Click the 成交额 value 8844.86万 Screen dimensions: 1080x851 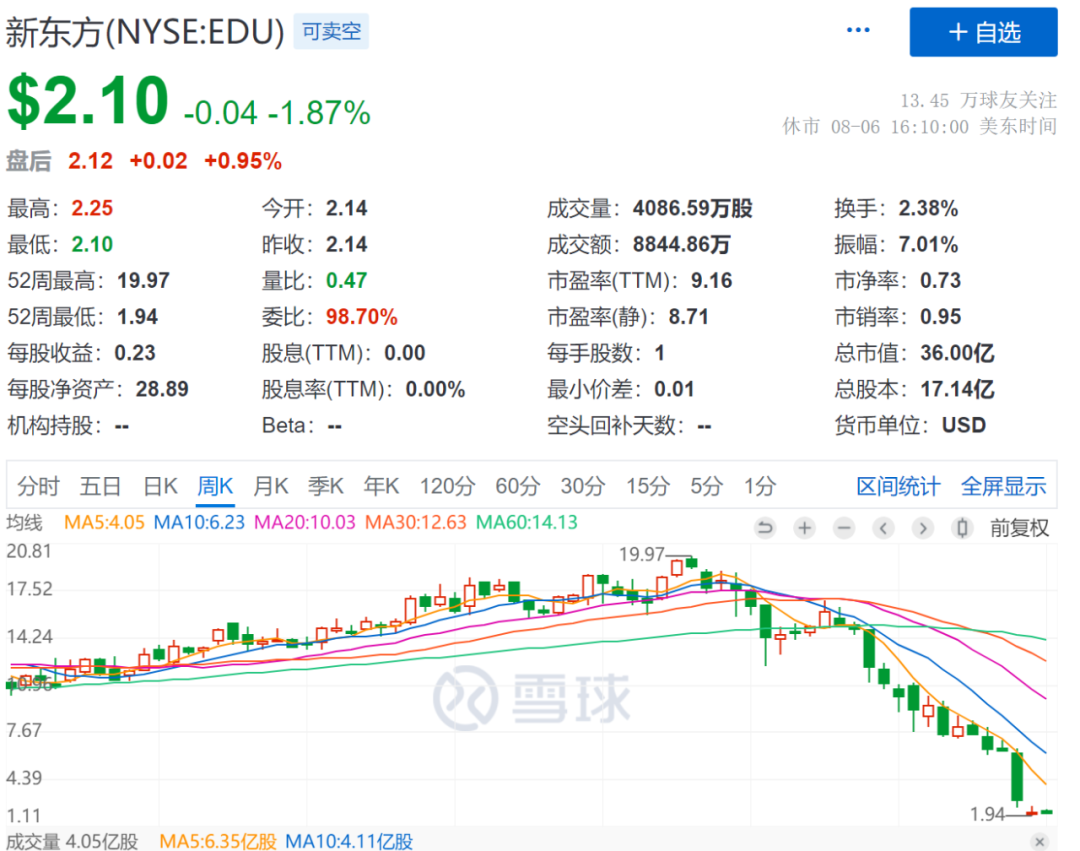click(682, 244)
